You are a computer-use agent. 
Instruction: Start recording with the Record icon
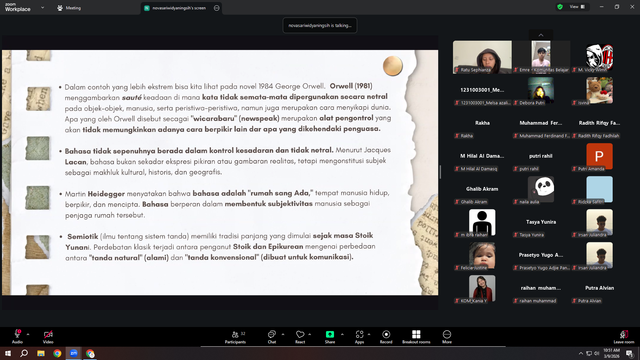(386, 334)
